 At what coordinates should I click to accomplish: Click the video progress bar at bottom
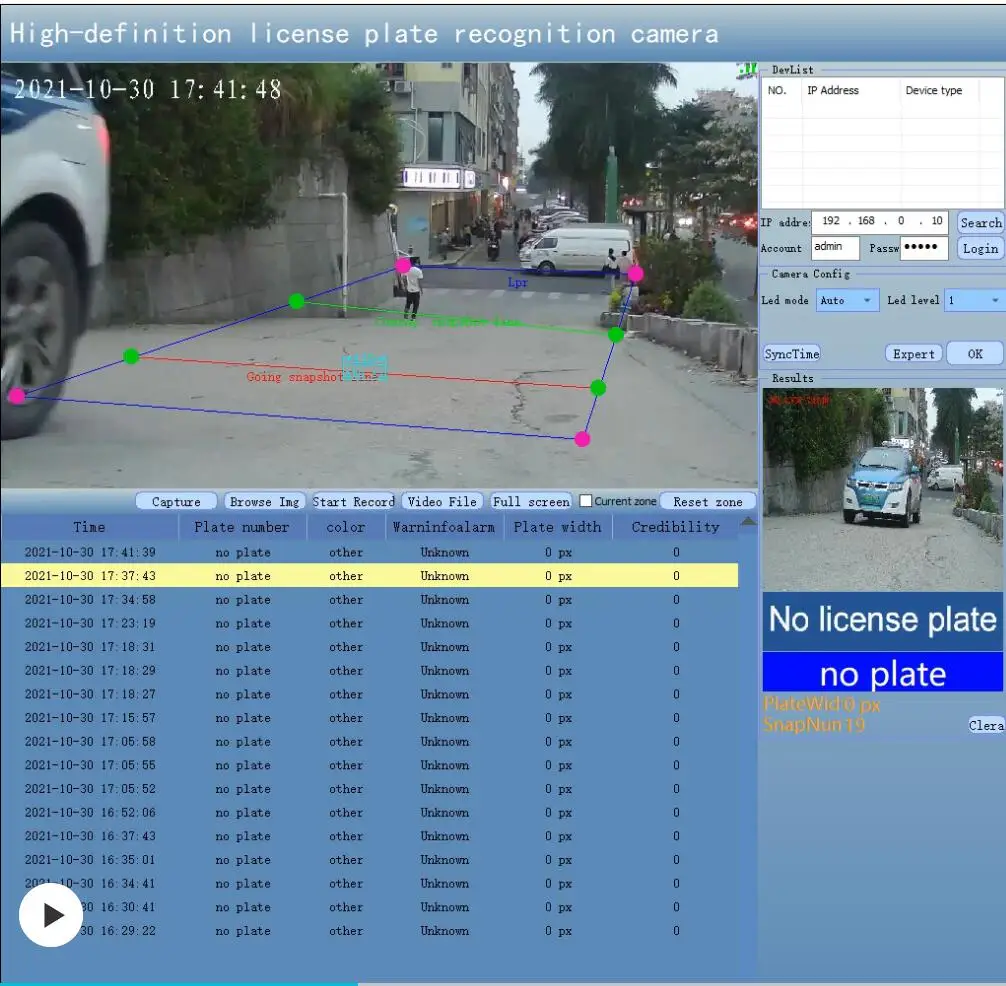click(x=503, y=983)
